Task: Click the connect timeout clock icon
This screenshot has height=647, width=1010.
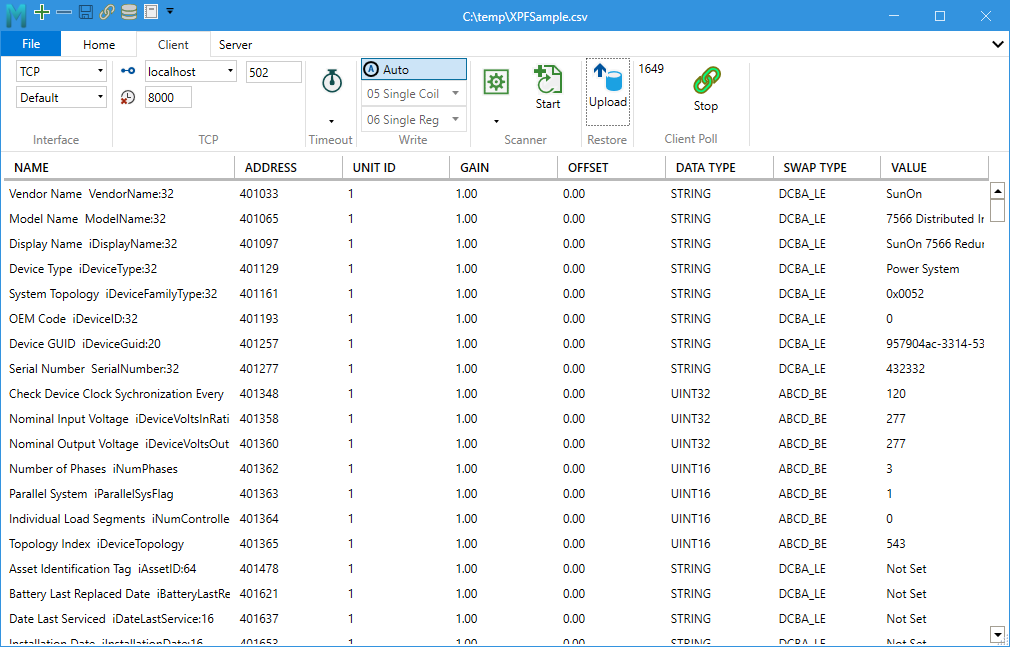Action: tap(128, 97)
